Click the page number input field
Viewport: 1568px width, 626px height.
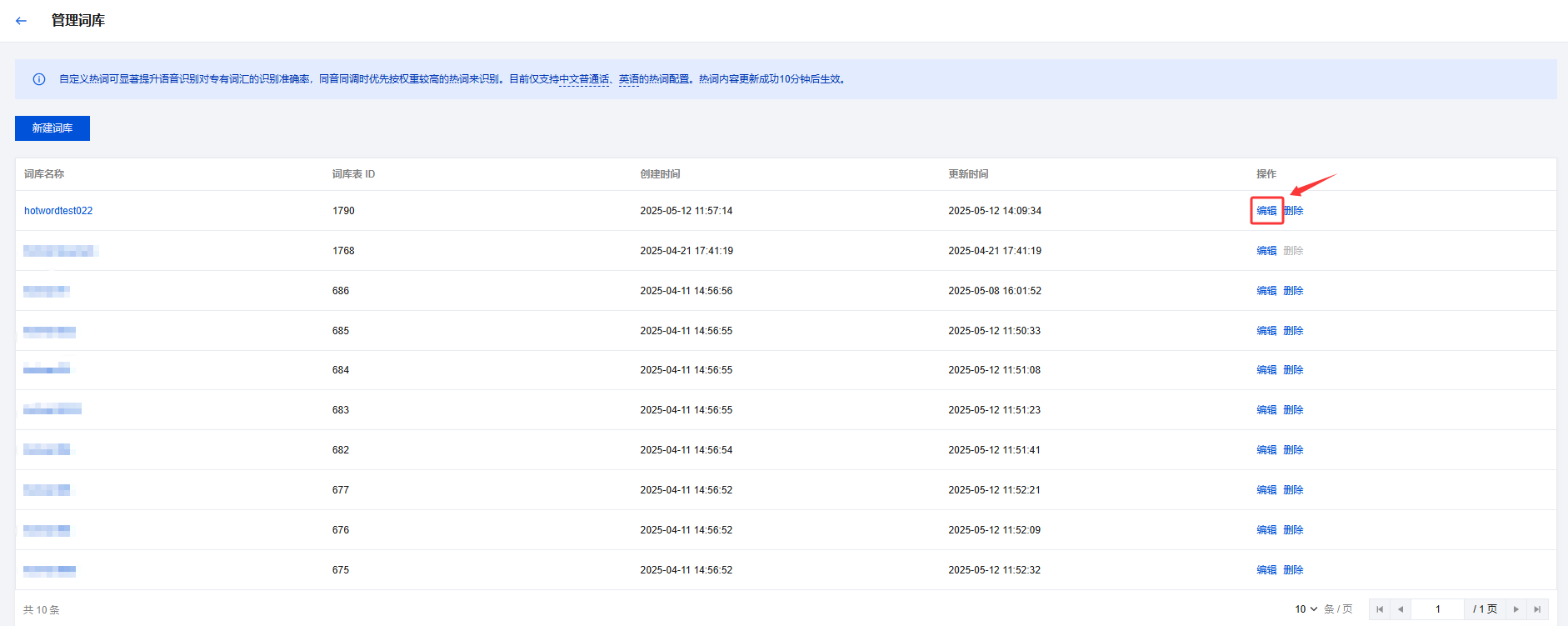tap(1437, 609)
